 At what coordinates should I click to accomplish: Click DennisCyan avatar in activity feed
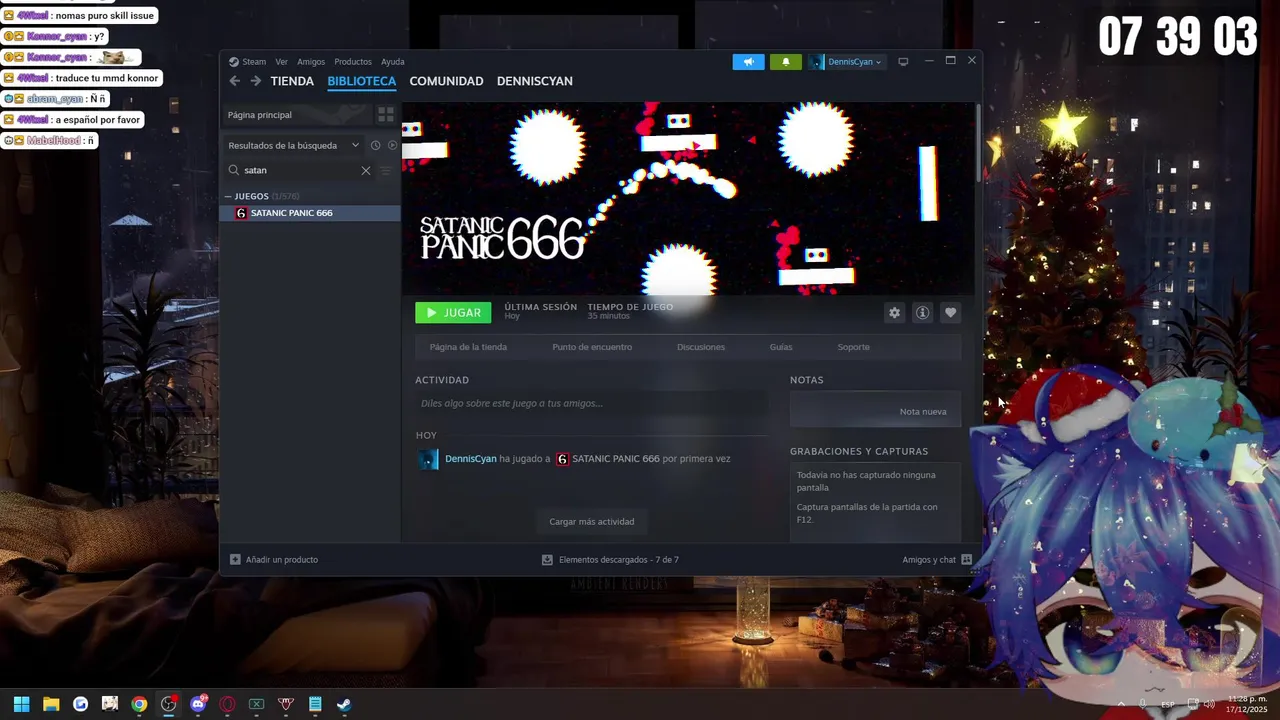click(428, 459)
